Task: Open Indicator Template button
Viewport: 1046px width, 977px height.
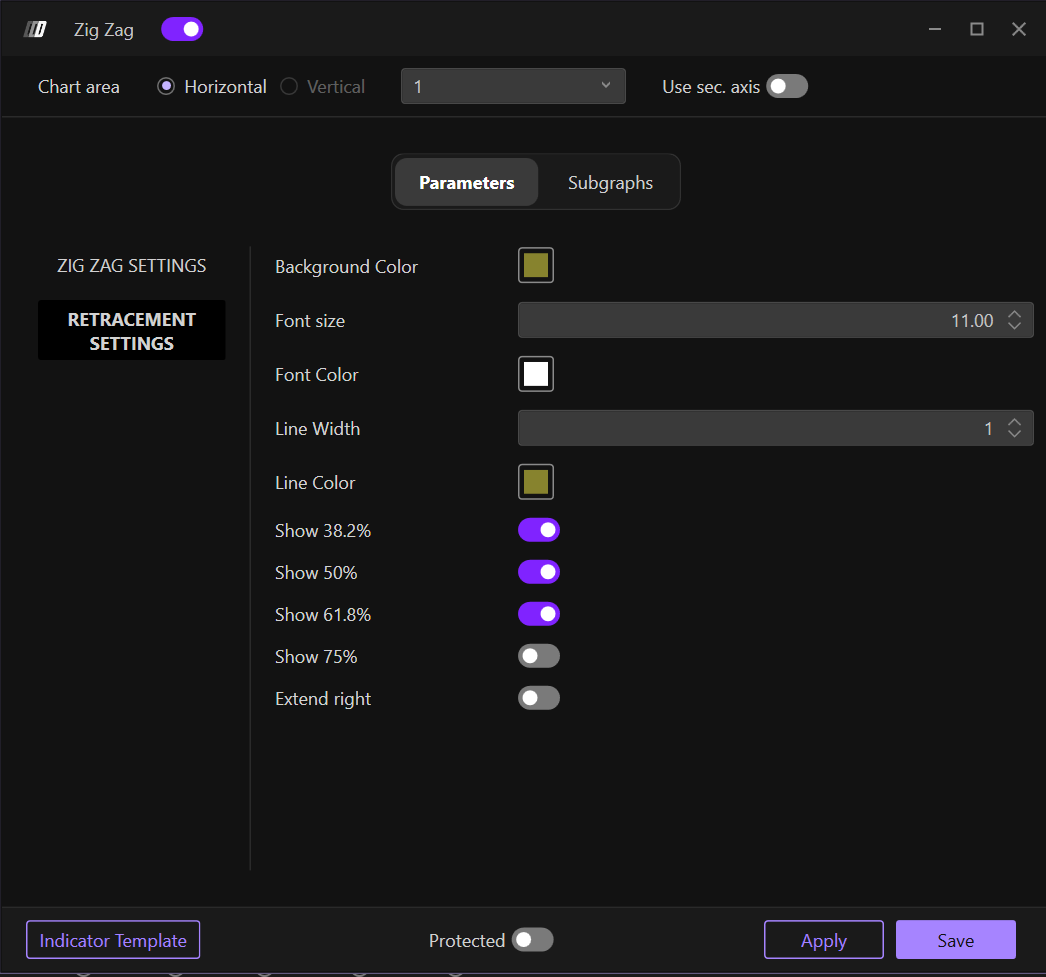Action: coord(113,940)
